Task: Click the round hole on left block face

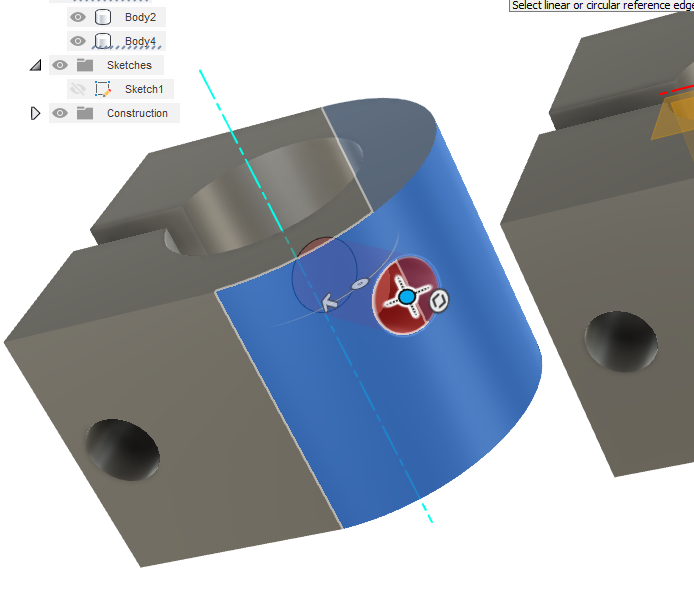Action: click(x=123, y=449)
